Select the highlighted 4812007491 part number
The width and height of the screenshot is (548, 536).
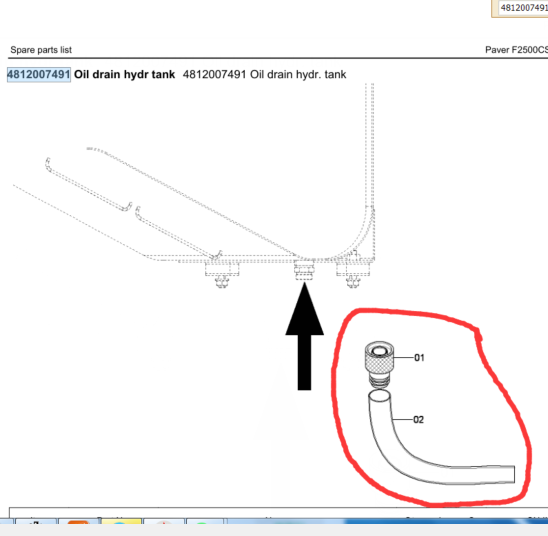pos(39,74)
